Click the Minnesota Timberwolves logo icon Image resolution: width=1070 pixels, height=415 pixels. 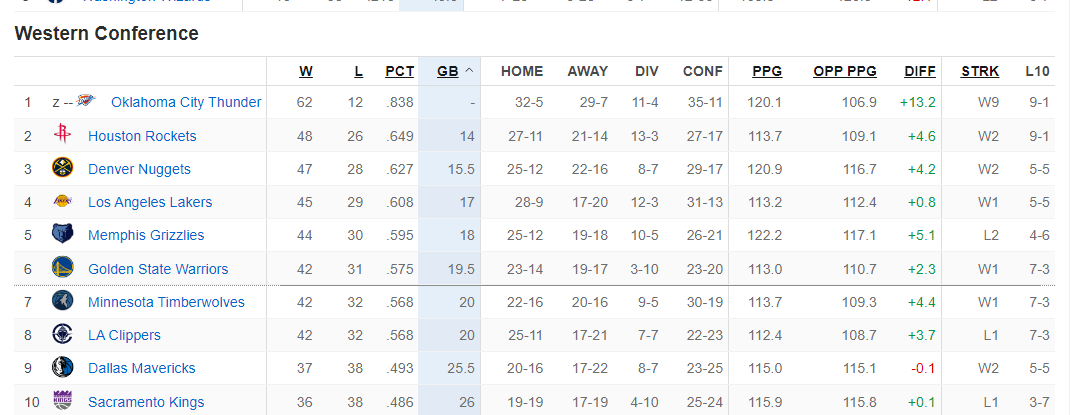click(x=62, y=301)
